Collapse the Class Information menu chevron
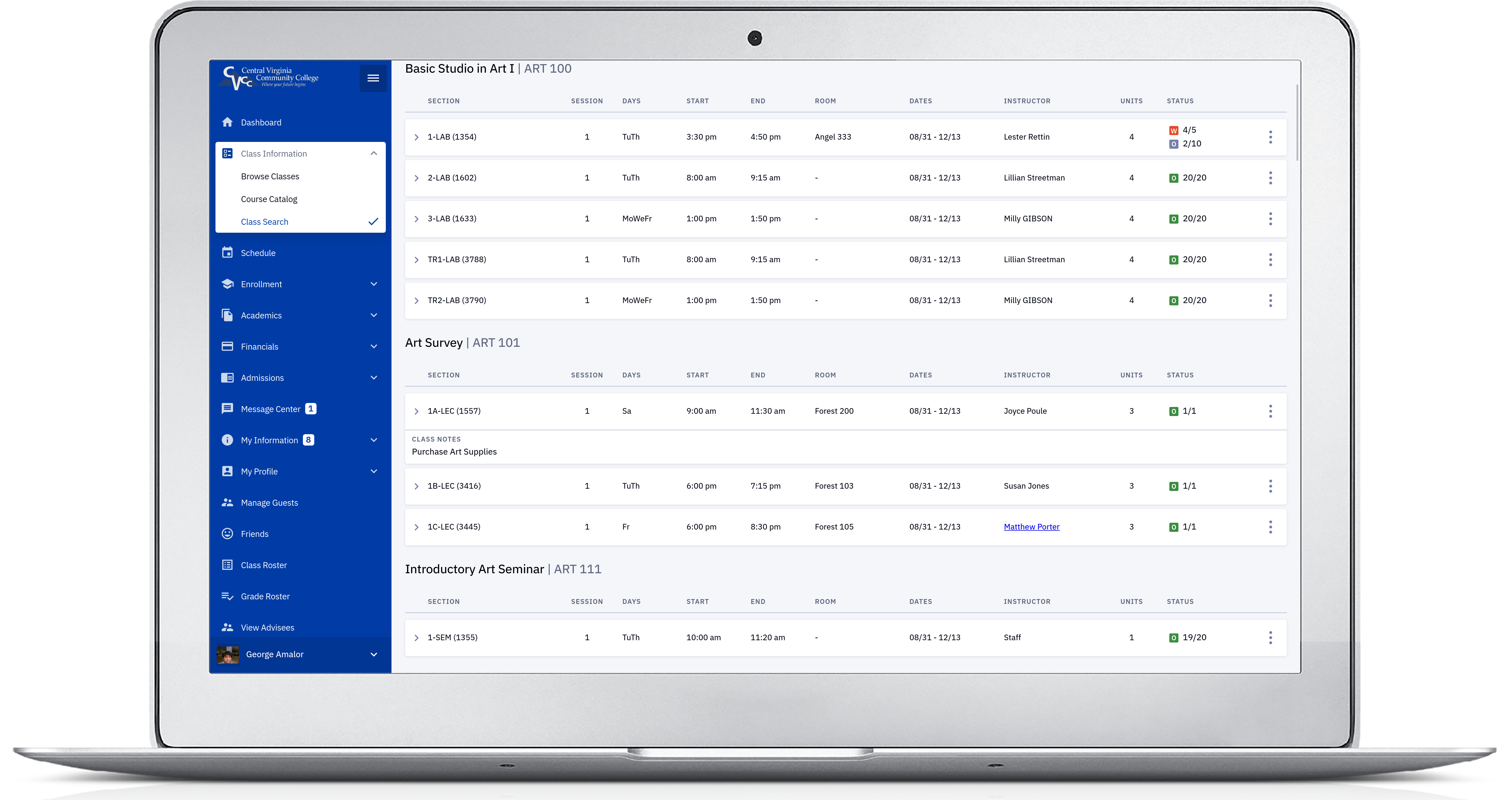The image size is (1512, 800). [373, 153]
